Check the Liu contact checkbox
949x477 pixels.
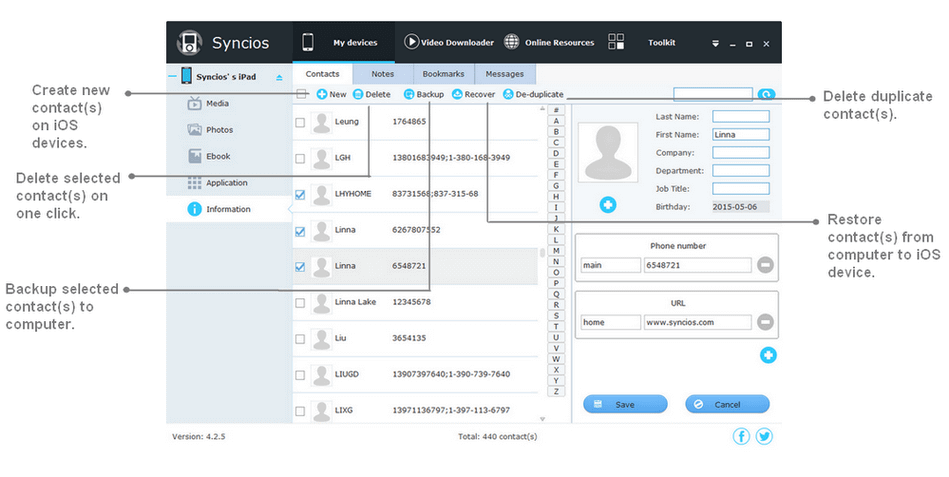pyautogui.click(x=300, y=339)
